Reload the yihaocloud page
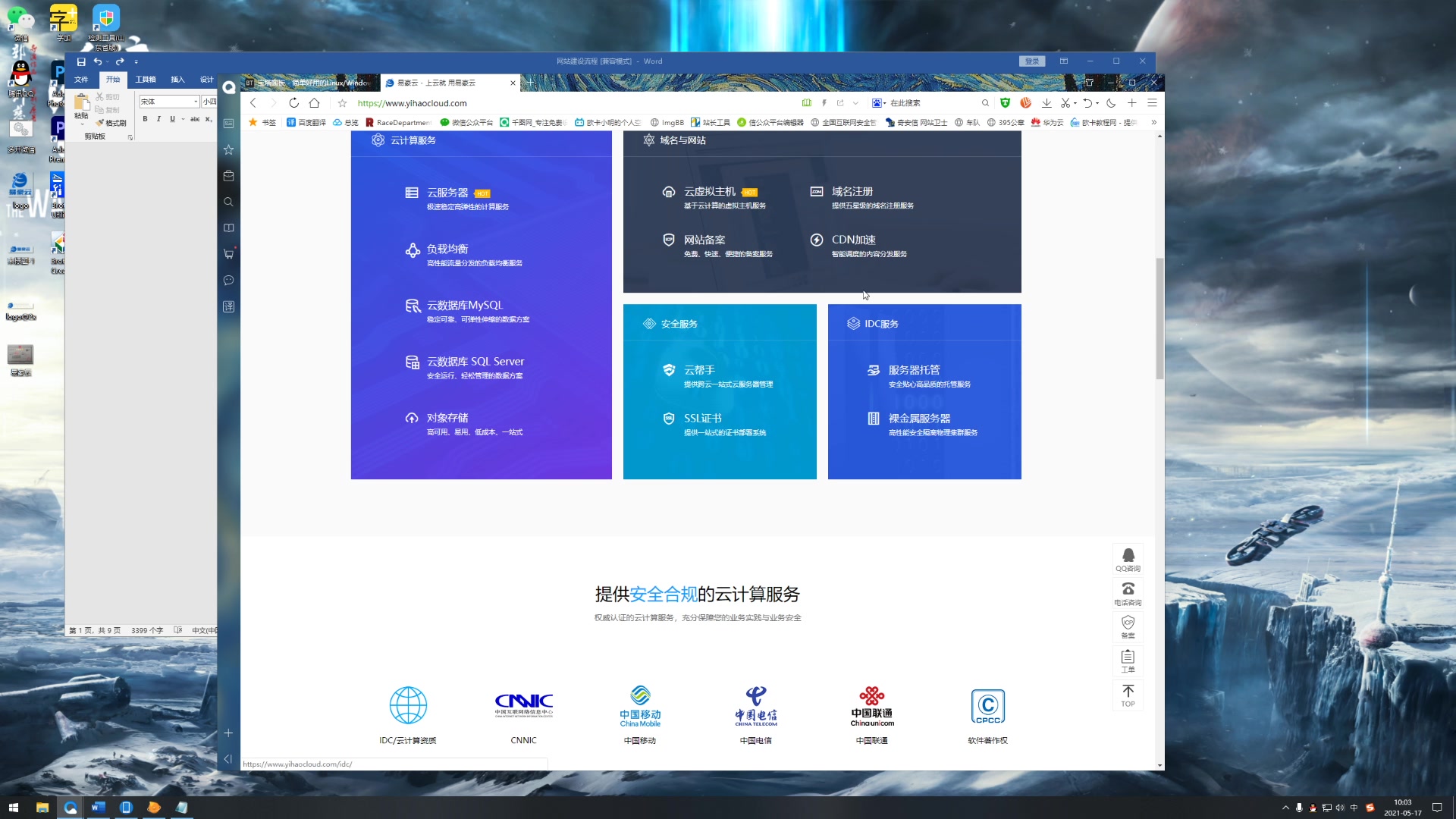Viewport: 1456px width, 819px height. point(293,103)
